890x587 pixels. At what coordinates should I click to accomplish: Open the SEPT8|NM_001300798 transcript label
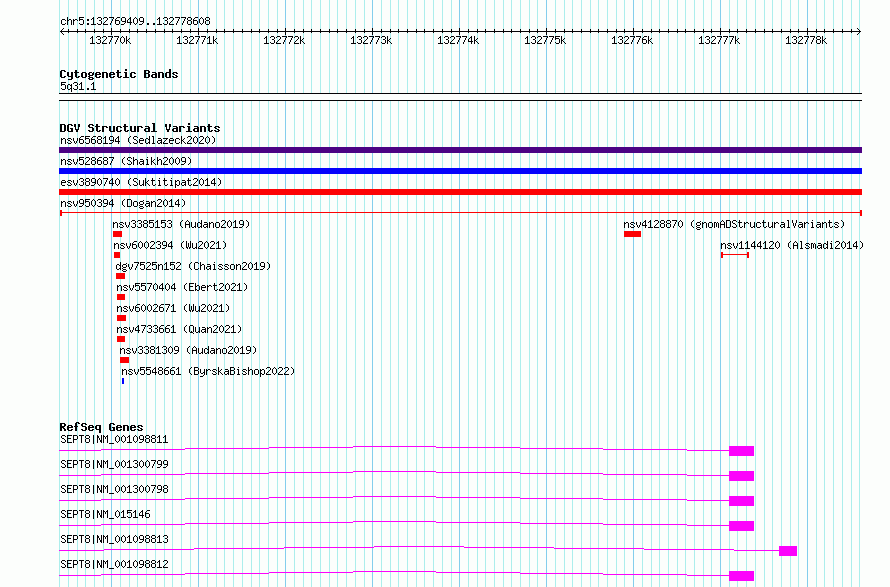(x=114, y=489)
